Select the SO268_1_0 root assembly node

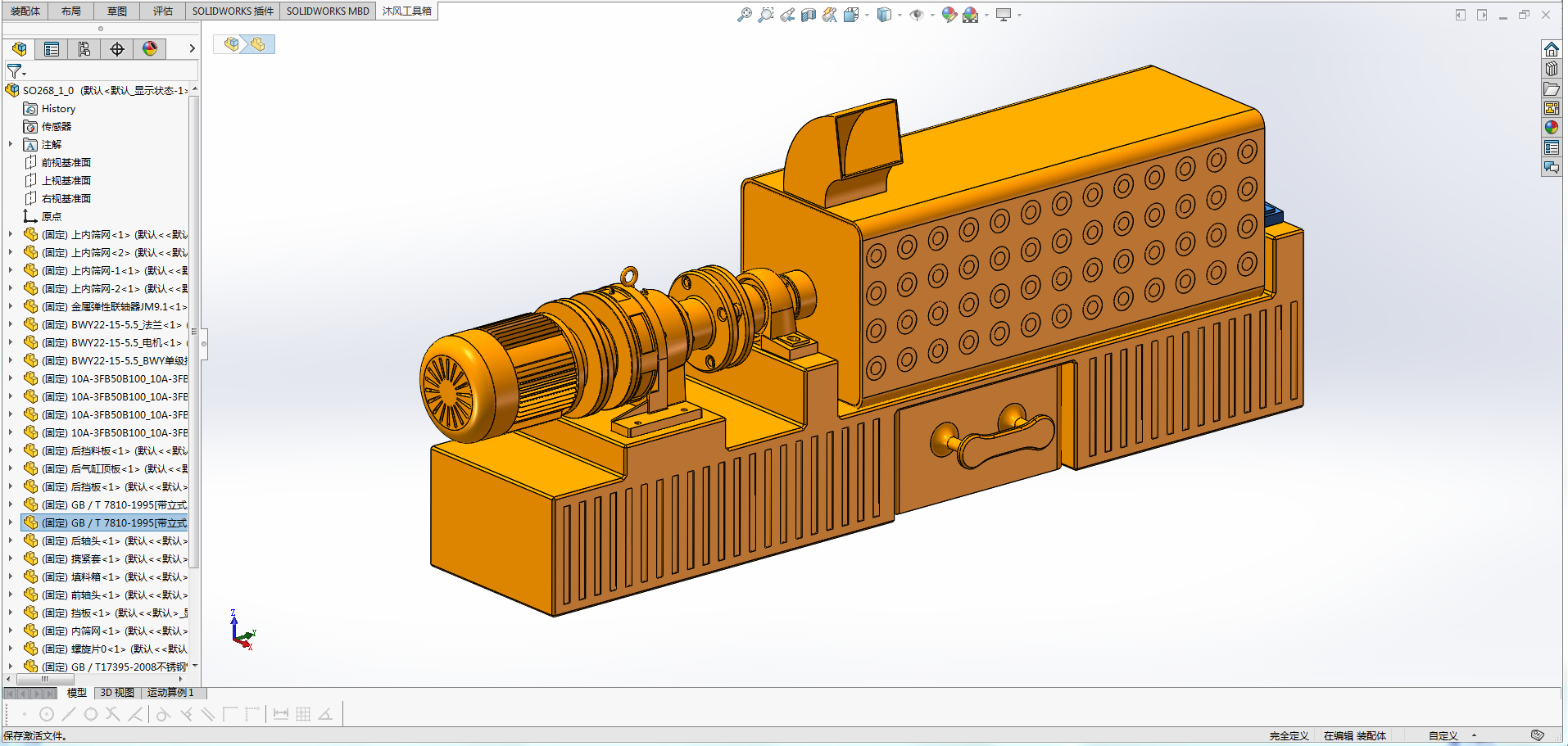[97, 90]
